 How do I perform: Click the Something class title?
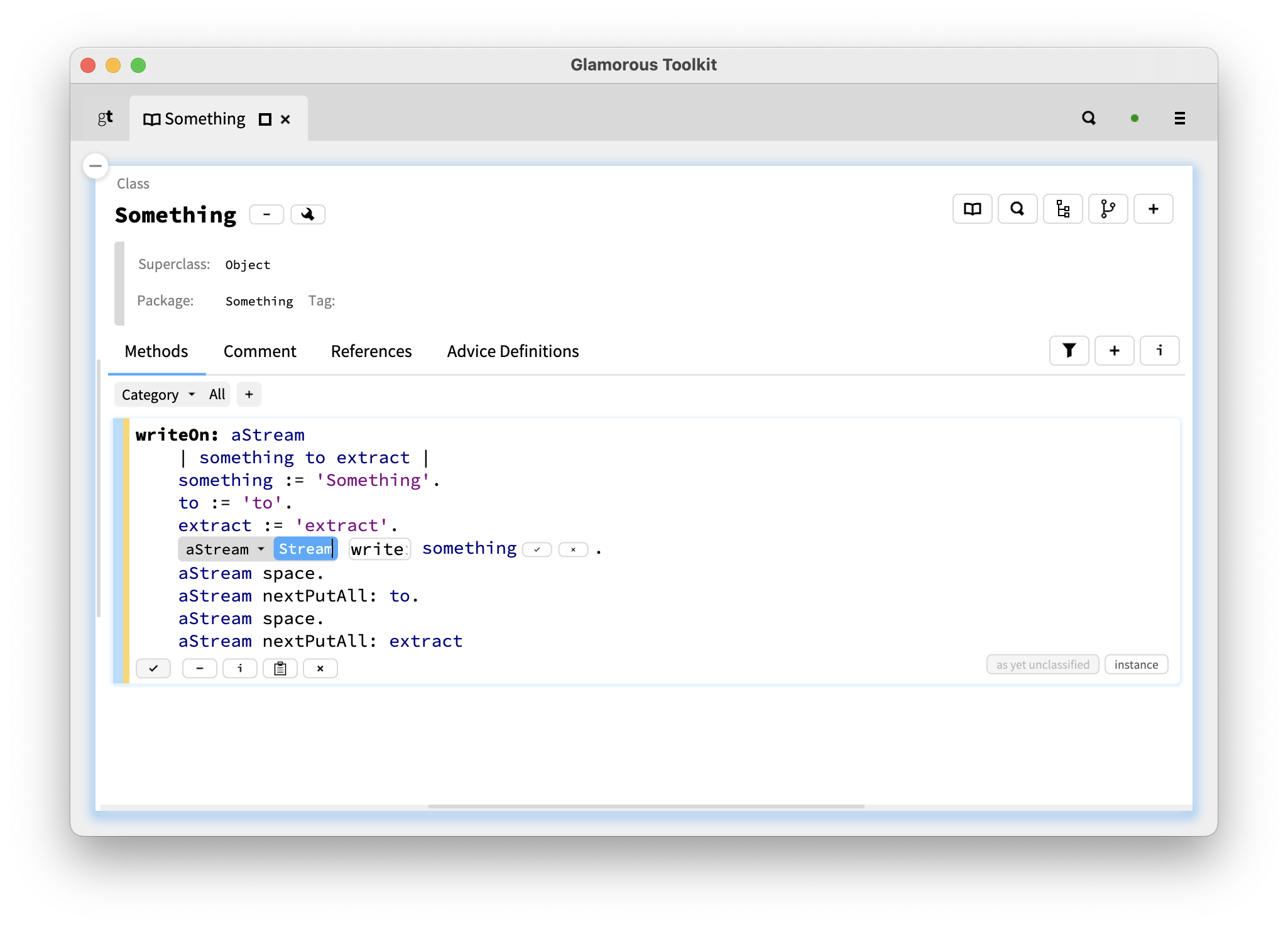click(176, 215)
